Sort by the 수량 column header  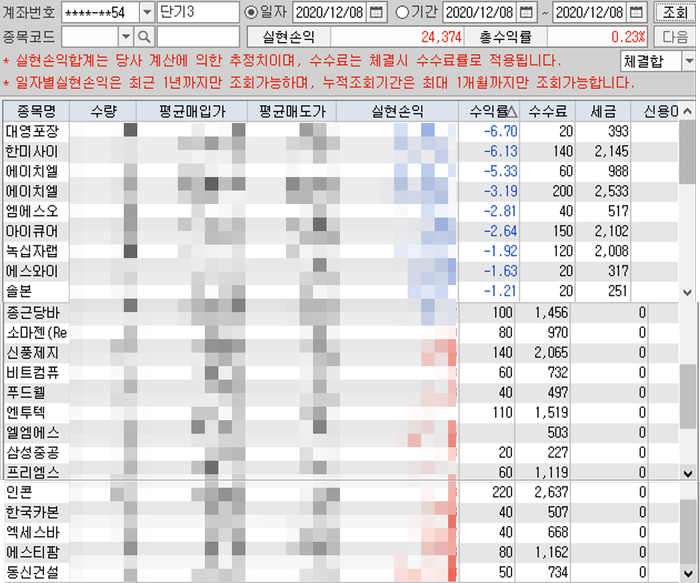(103, 111)
